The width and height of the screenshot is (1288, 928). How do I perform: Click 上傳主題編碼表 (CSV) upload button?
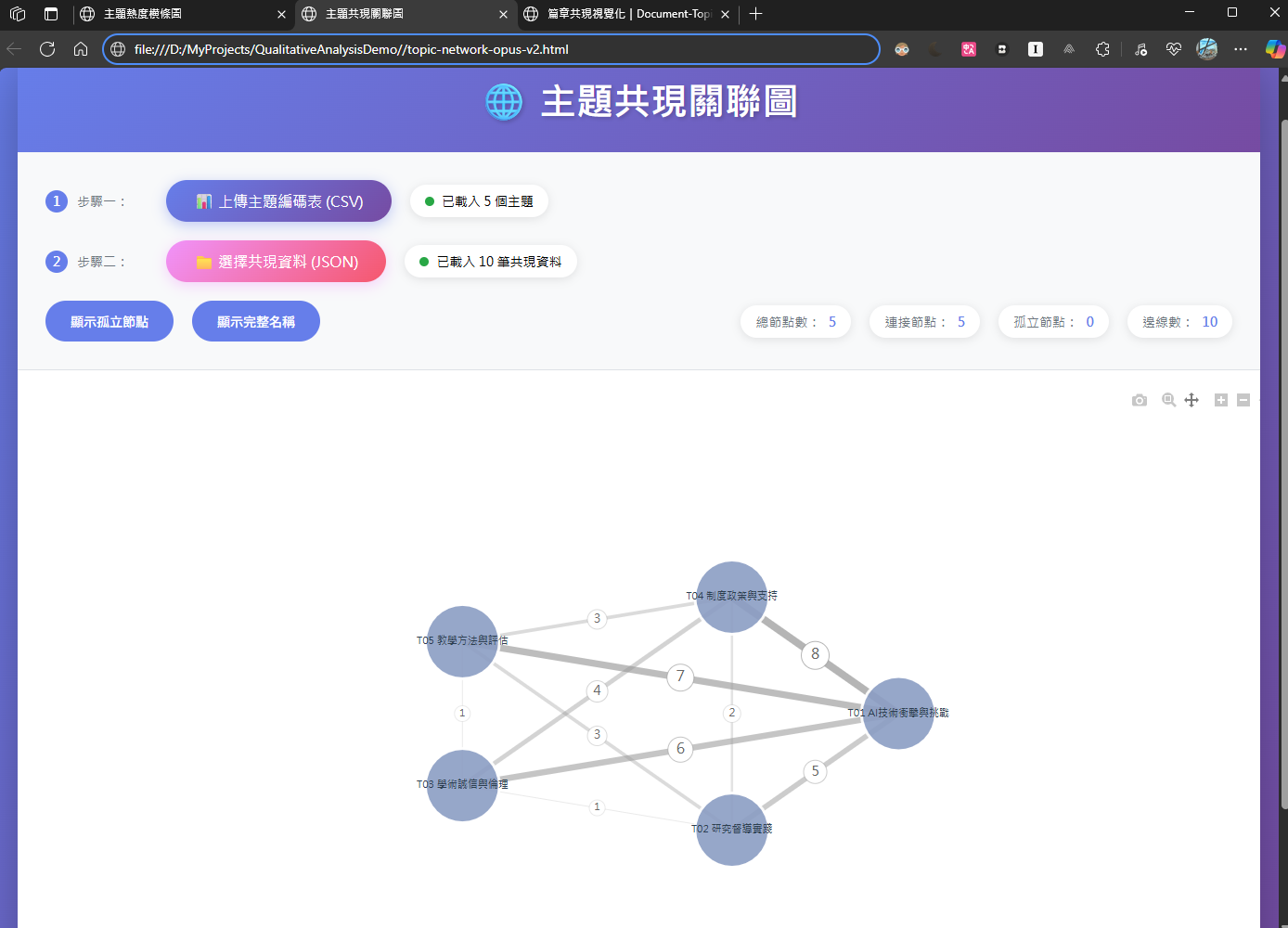click(278, 200)
